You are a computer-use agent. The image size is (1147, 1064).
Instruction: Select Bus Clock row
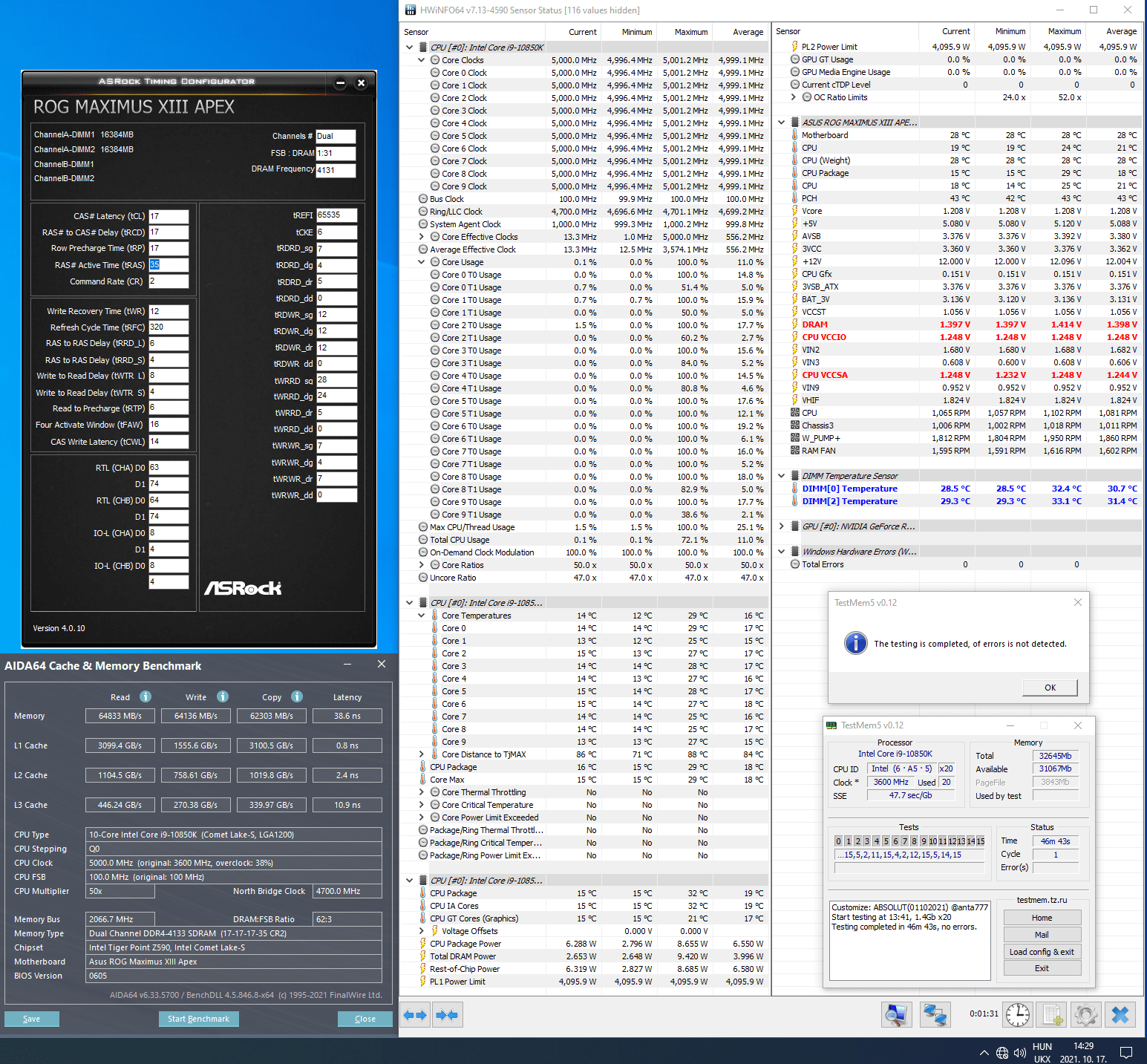point(584,199)
